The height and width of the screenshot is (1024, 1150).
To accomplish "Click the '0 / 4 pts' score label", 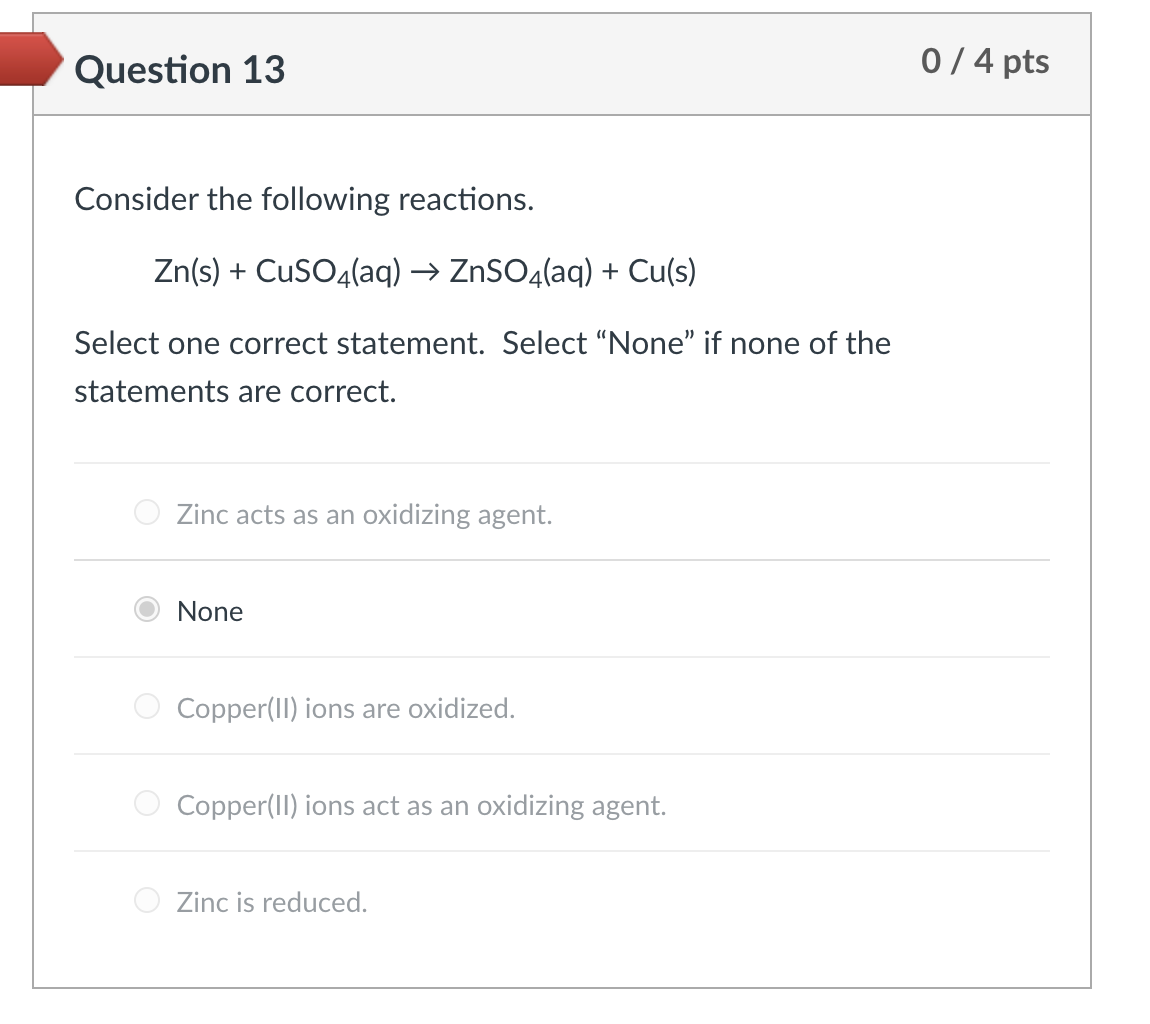I will [x=985, y=62].
